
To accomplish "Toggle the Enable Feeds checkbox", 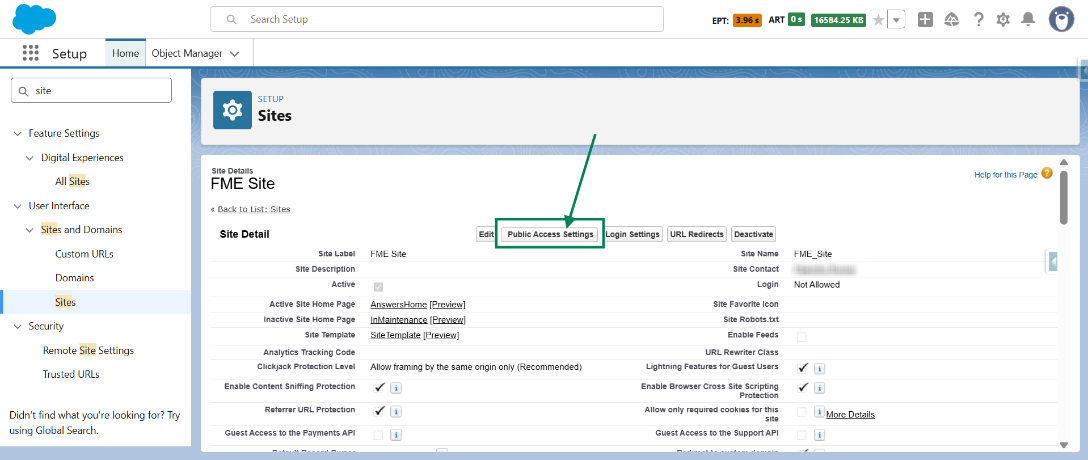I will (802, 337).
